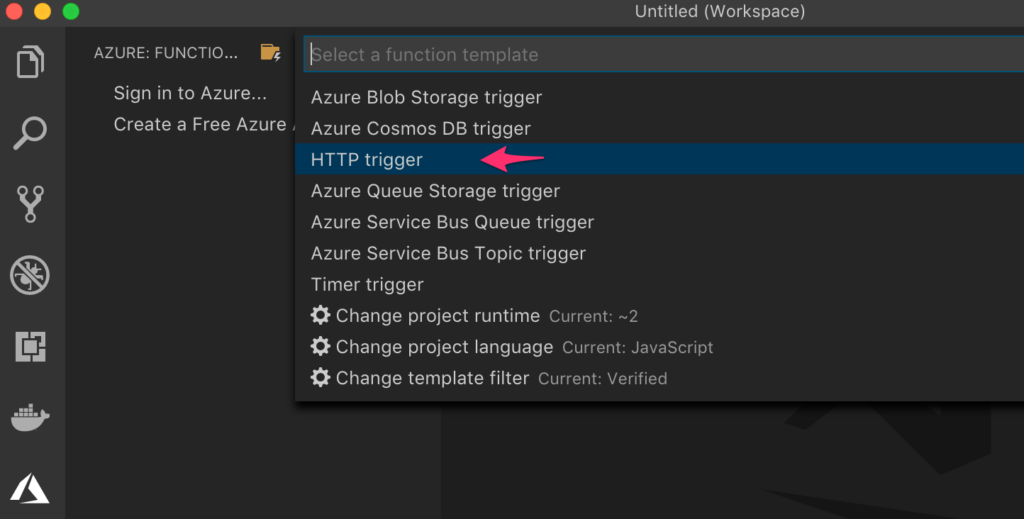This screenshot has width=1024, height=519.
Task: Open the Docker view icon
Action: 31,417
